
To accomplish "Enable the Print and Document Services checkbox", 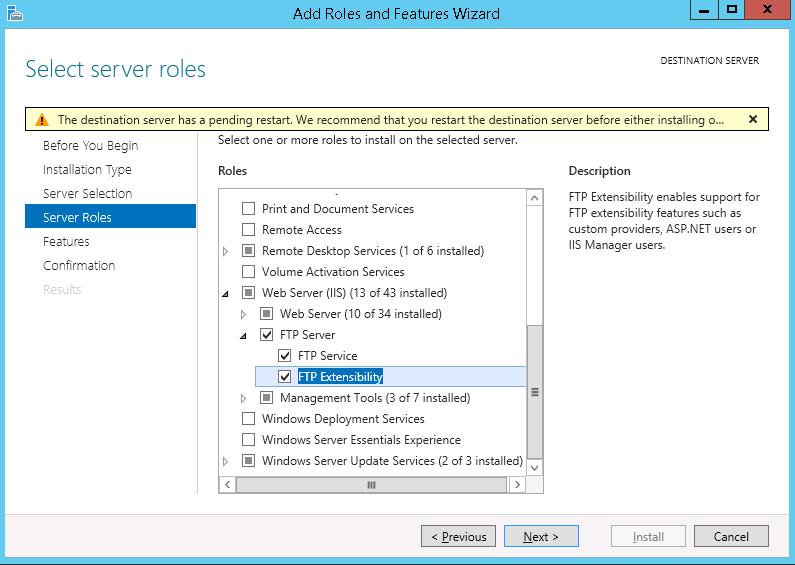I will tap(249, 209).
